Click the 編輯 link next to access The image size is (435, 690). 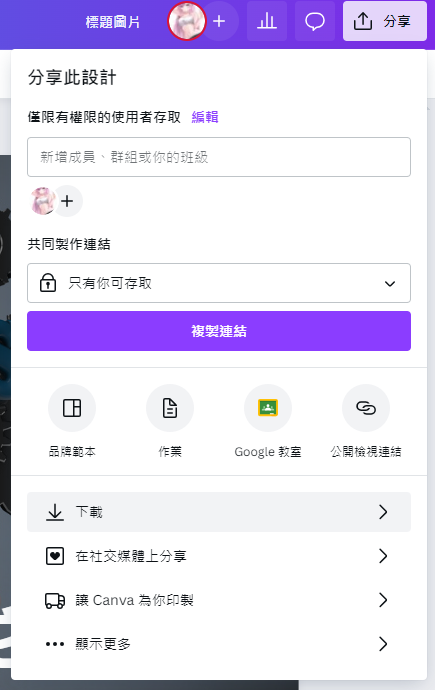(205, 117)
